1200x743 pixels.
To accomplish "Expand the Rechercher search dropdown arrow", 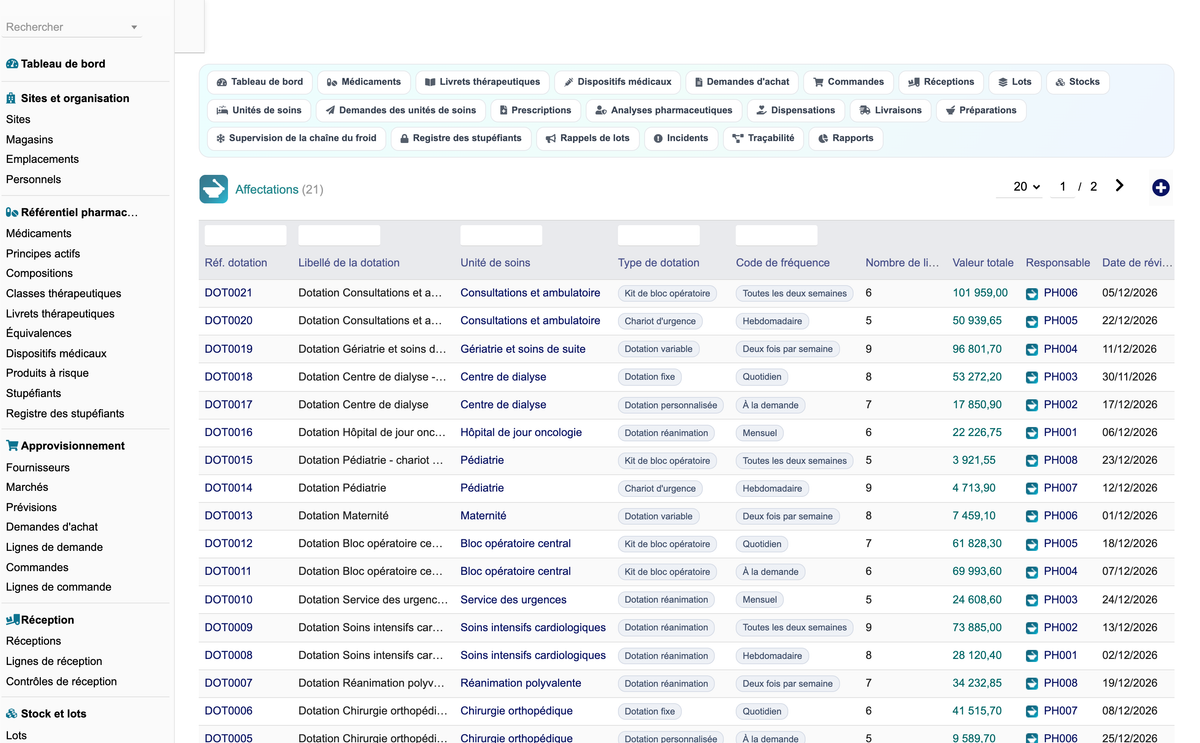I will (134, 28).
